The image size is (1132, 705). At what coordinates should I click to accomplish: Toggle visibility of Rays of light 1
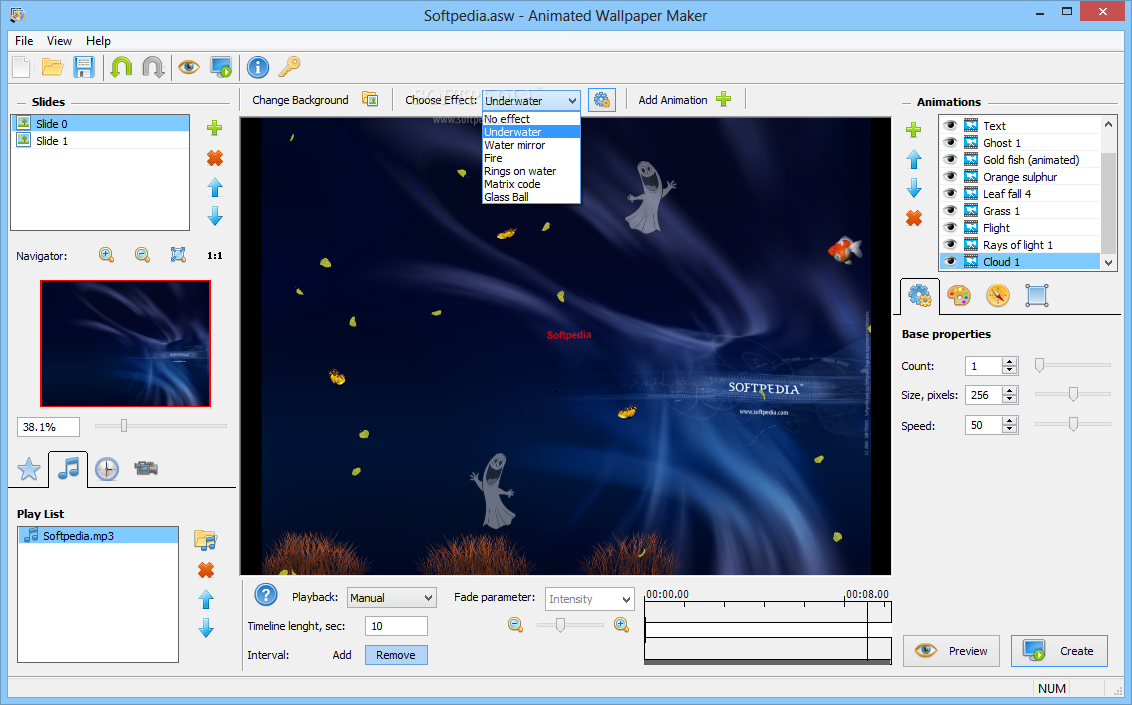pyautogui.click(x=949, y=244)
